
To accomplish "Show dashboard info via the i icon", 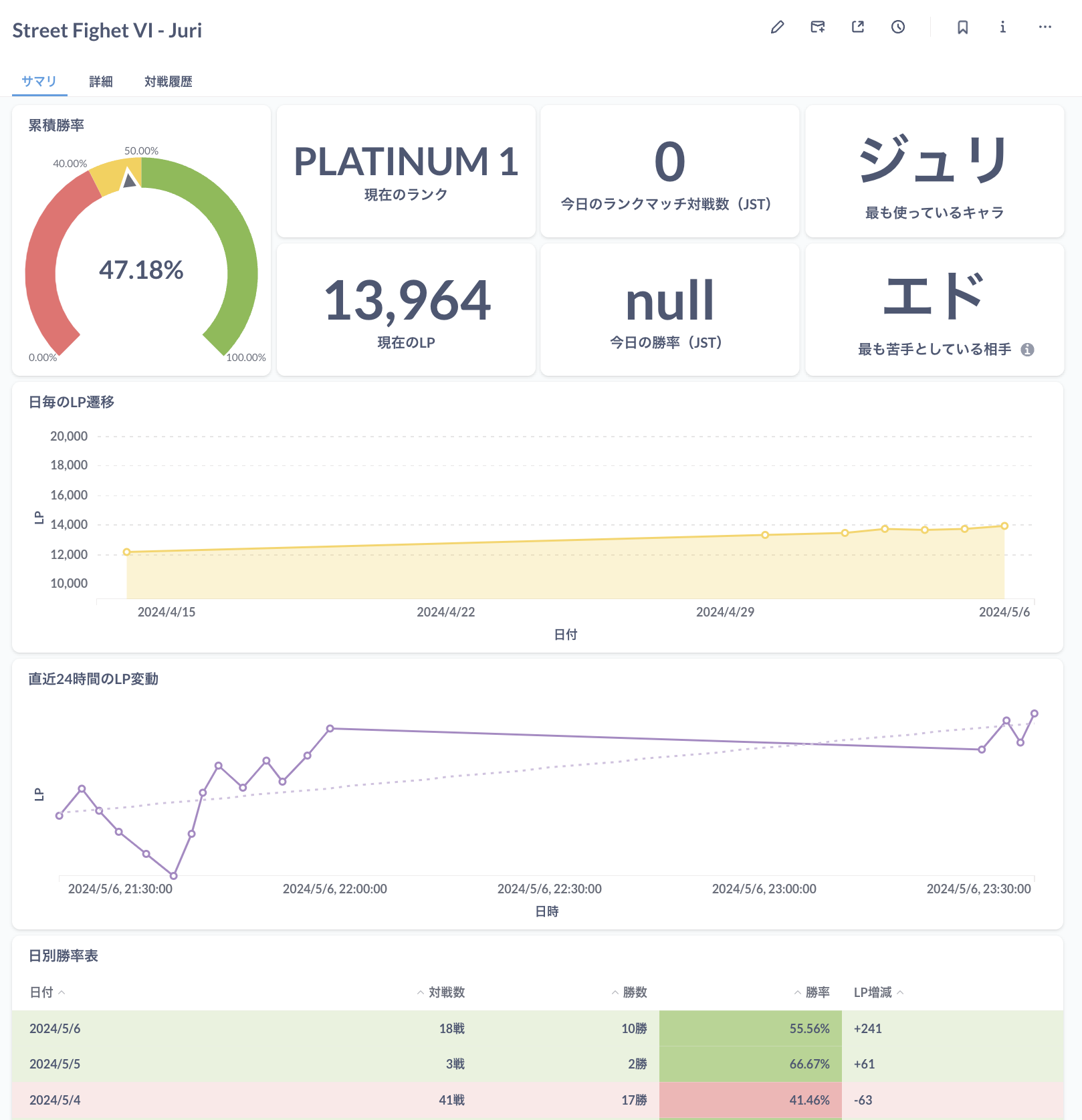I will pos(1002,27).
